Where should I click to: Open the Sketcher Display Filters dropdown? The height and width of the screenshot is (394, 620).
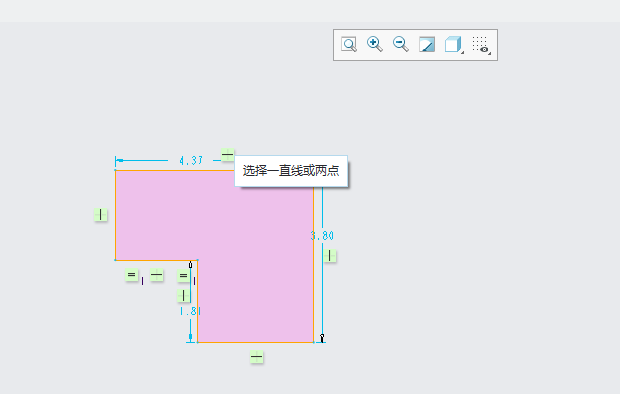481,45
